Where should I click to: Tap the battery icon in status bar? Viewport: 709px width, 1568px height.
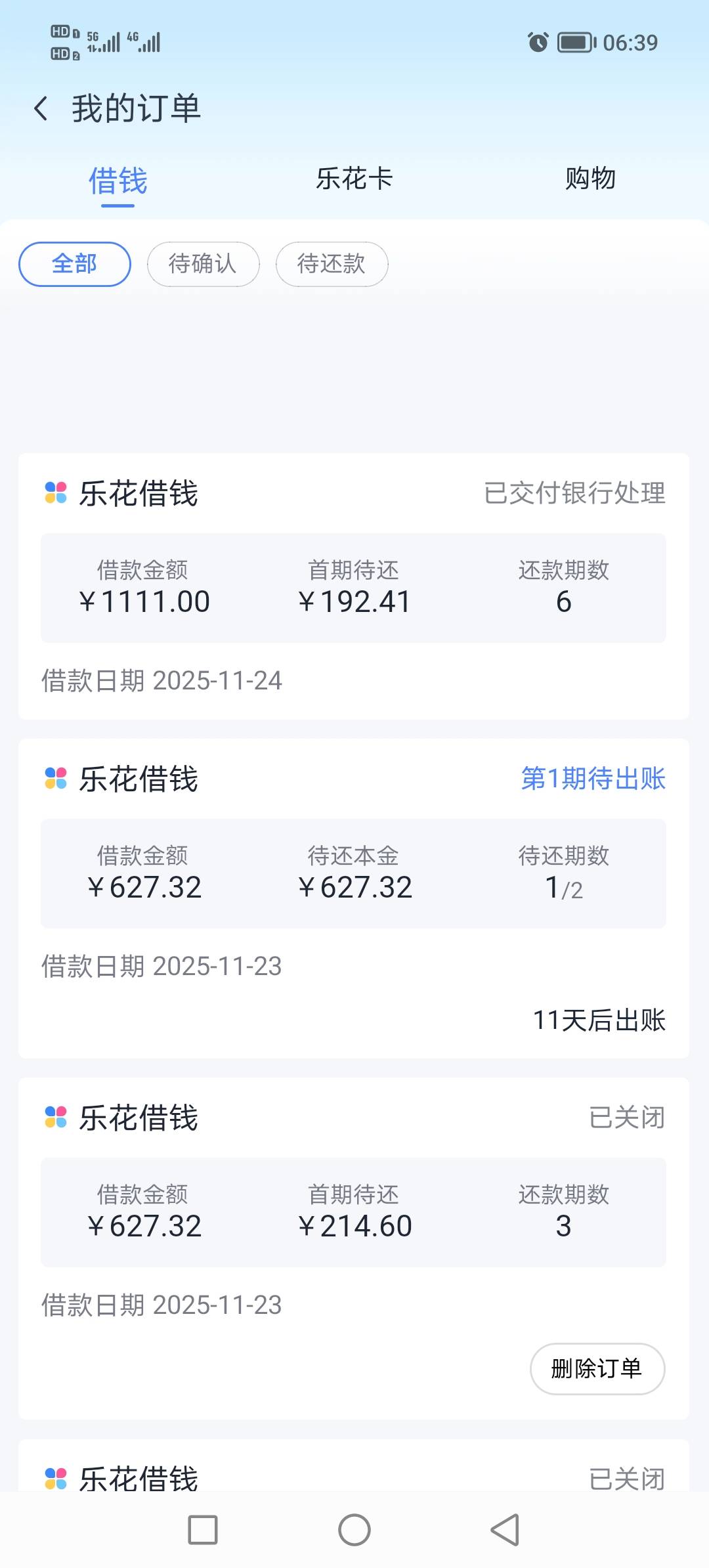[x=576, y=43]
